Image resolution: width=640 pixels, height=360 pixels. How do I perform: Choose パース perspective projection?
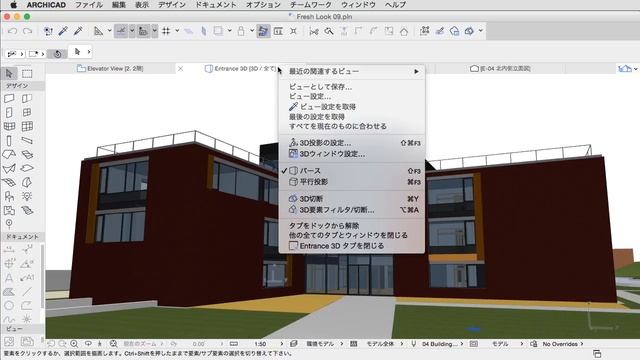(351, 171)
